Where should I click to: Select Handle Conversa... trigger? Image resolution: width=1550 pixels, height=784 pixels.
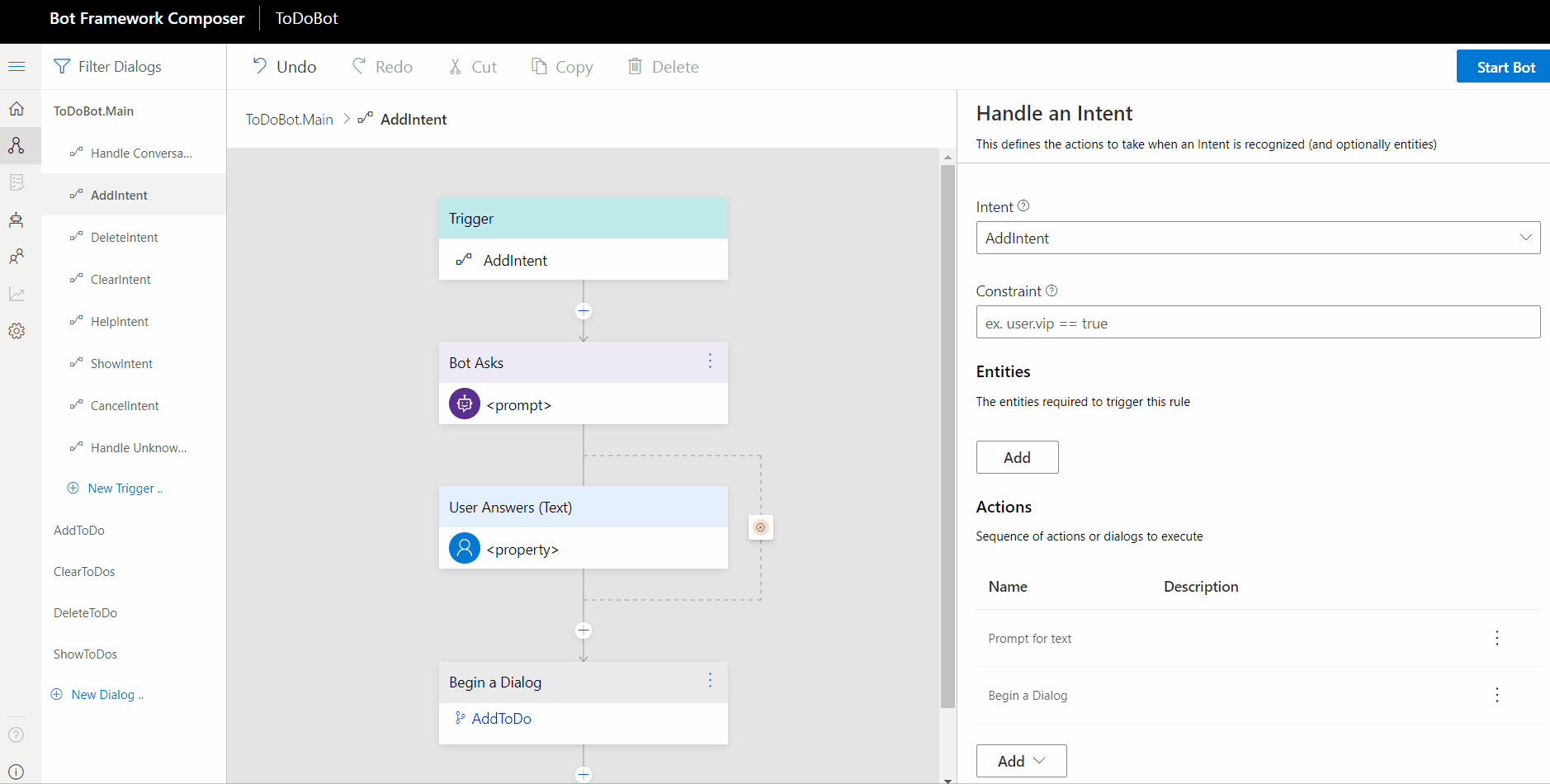tap(134, 153)
